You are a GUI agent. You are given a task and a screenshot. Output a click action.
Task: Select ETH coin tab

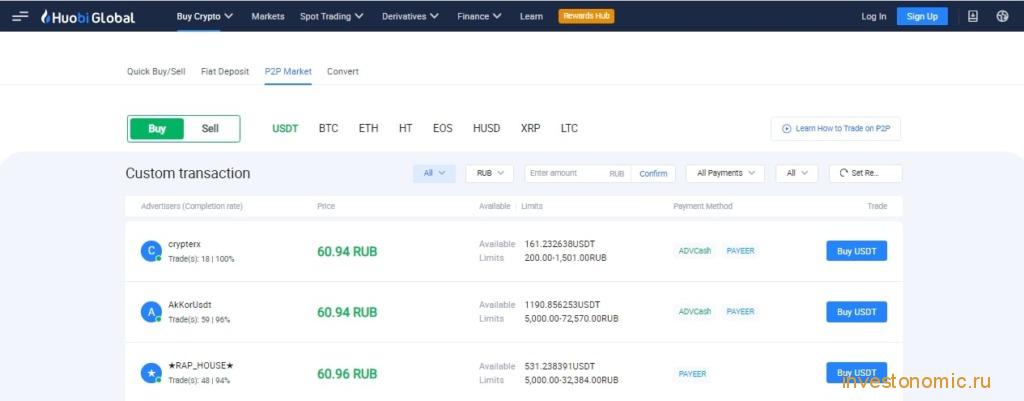tap(368, 129)
